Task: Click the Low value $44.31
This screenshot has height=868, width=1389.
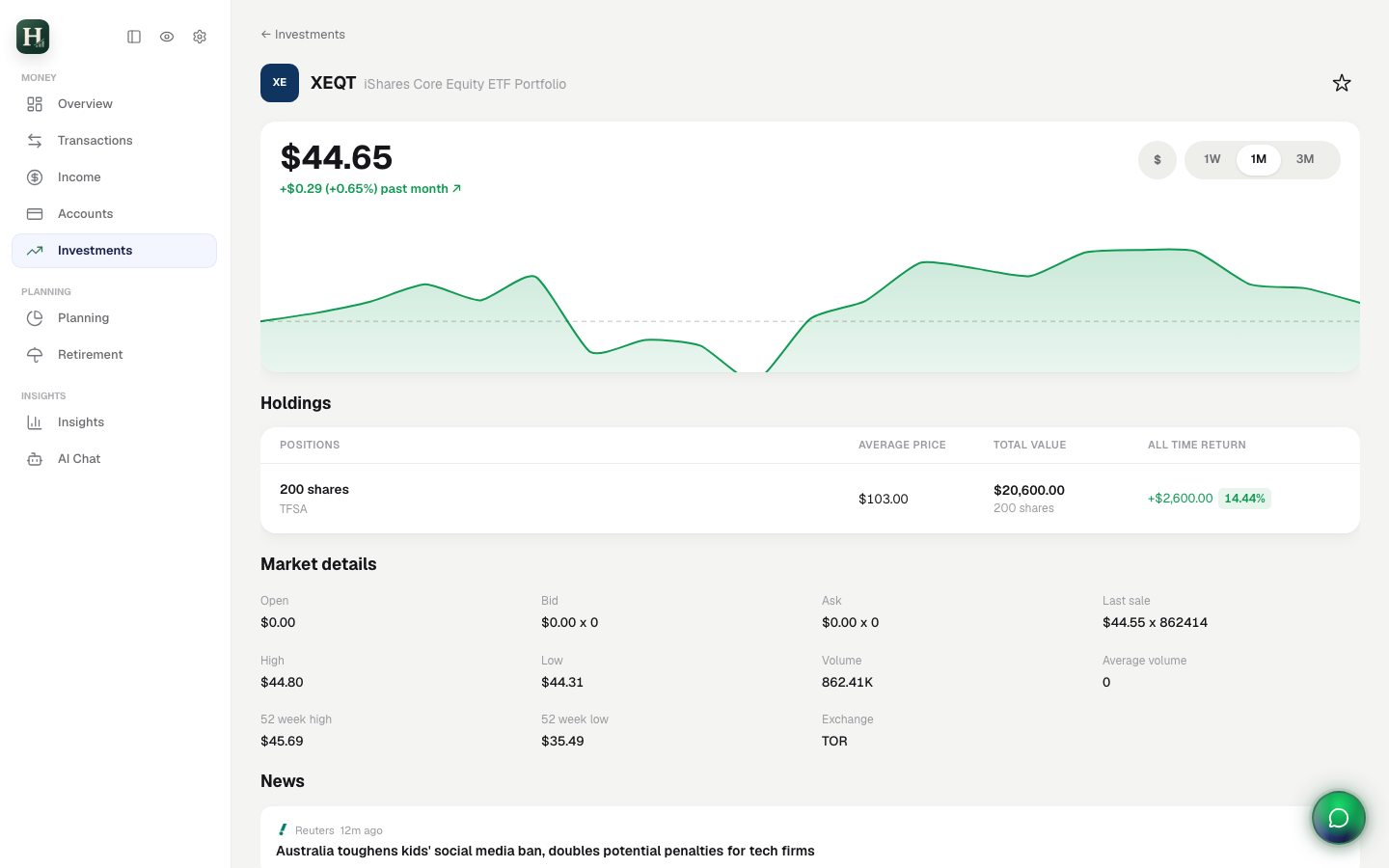Action: 562,682
